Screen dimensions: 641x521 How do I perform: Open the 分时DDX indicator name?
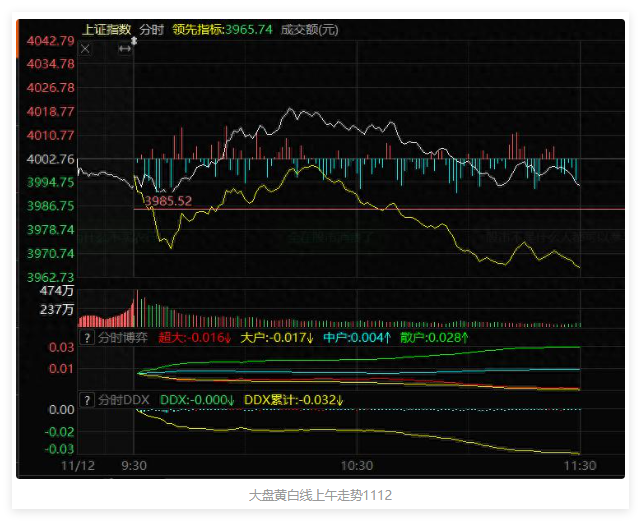click(x=124, y=400)
